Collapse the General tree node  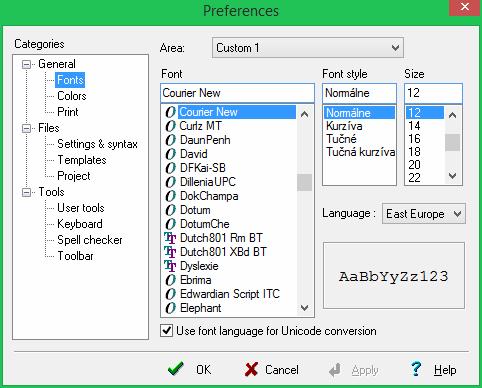coord(26,64)
